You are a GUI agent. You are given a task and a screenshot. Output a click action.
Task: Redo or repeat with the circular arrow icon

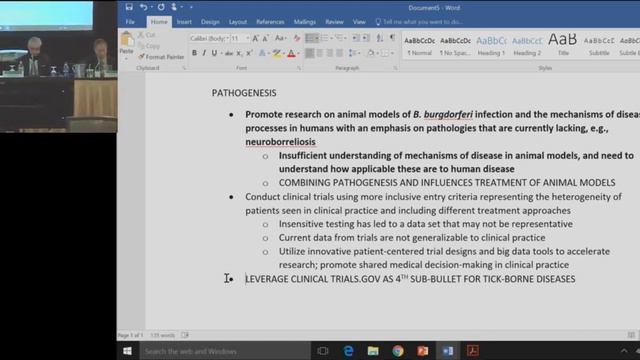[161, 7]
